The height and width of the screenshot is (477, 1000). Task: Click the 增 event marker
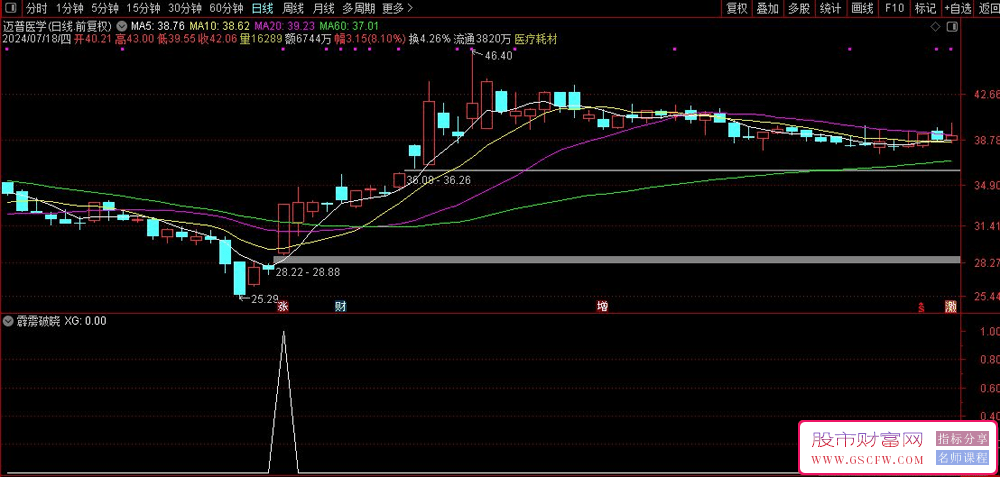[x=602, y=307]
